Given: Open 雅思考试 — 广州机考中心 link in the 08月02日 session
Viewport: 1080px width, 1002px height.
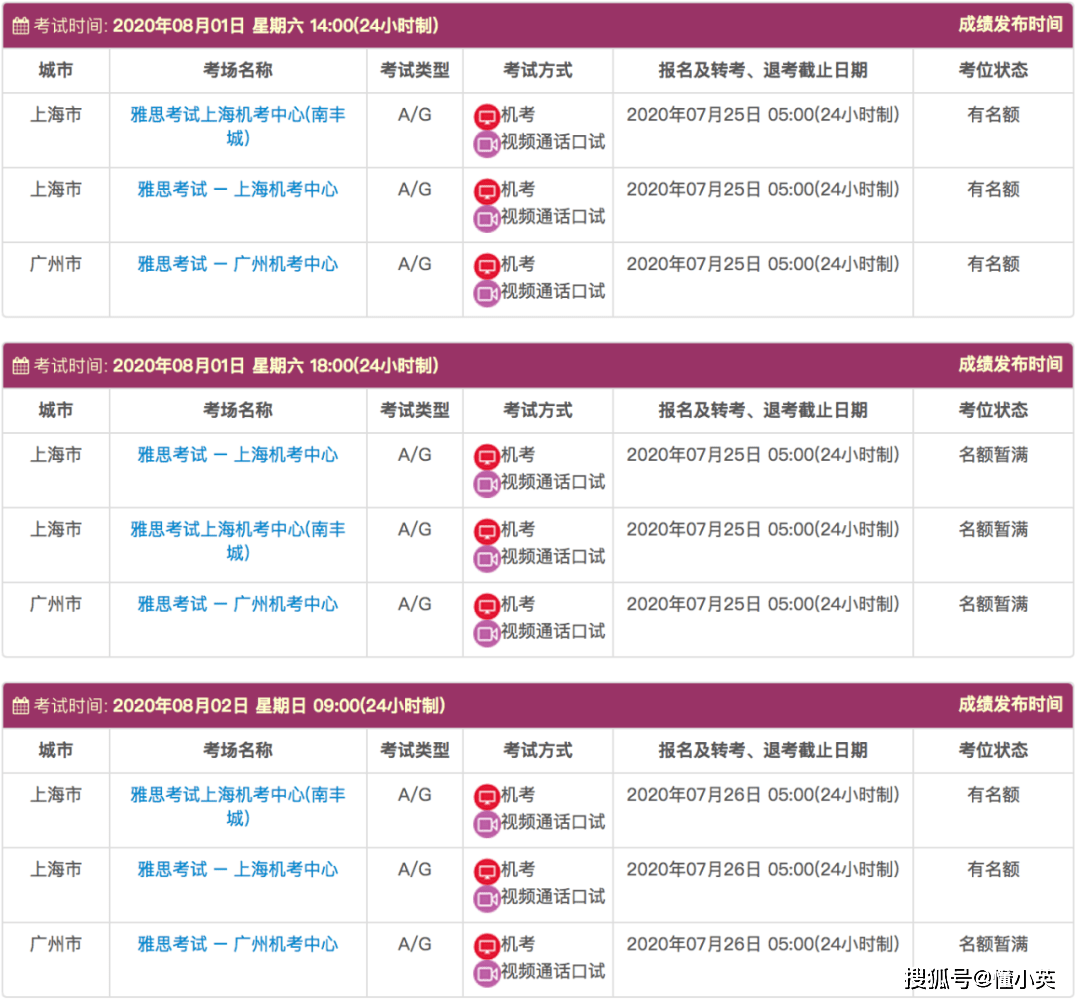Looking at the screenshot, I should (238, 945).
